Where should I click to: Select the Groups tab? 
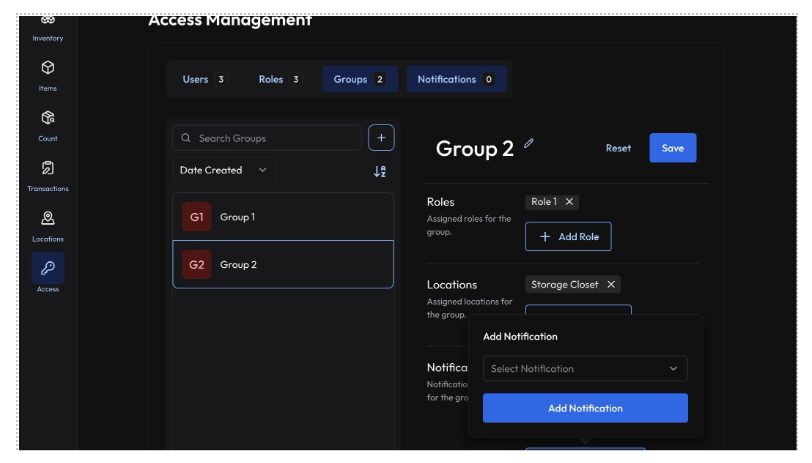point(360,79)
